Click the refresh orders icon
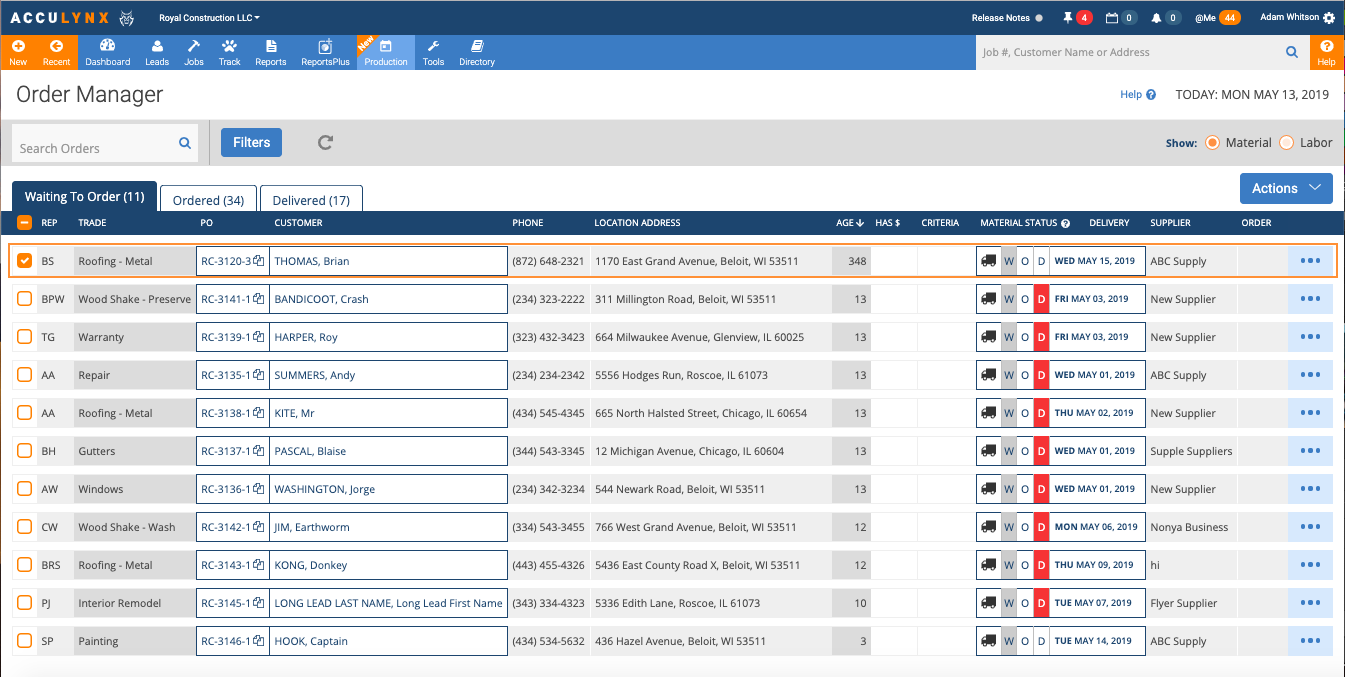The width and height of the screenshot is (1345, 677). coord(325,143)
